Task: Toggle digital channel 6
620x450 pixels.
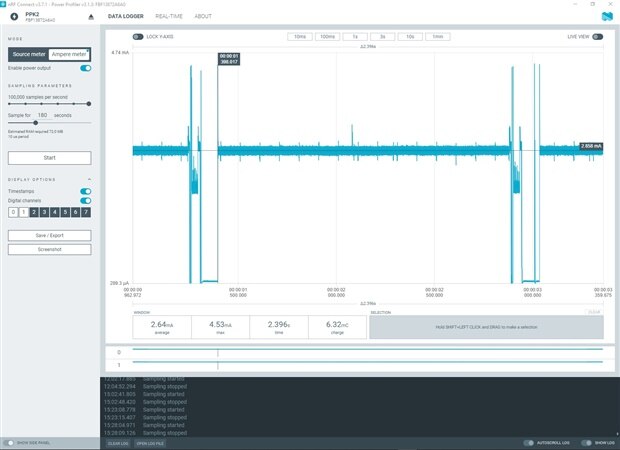Action: pos(75,212)
